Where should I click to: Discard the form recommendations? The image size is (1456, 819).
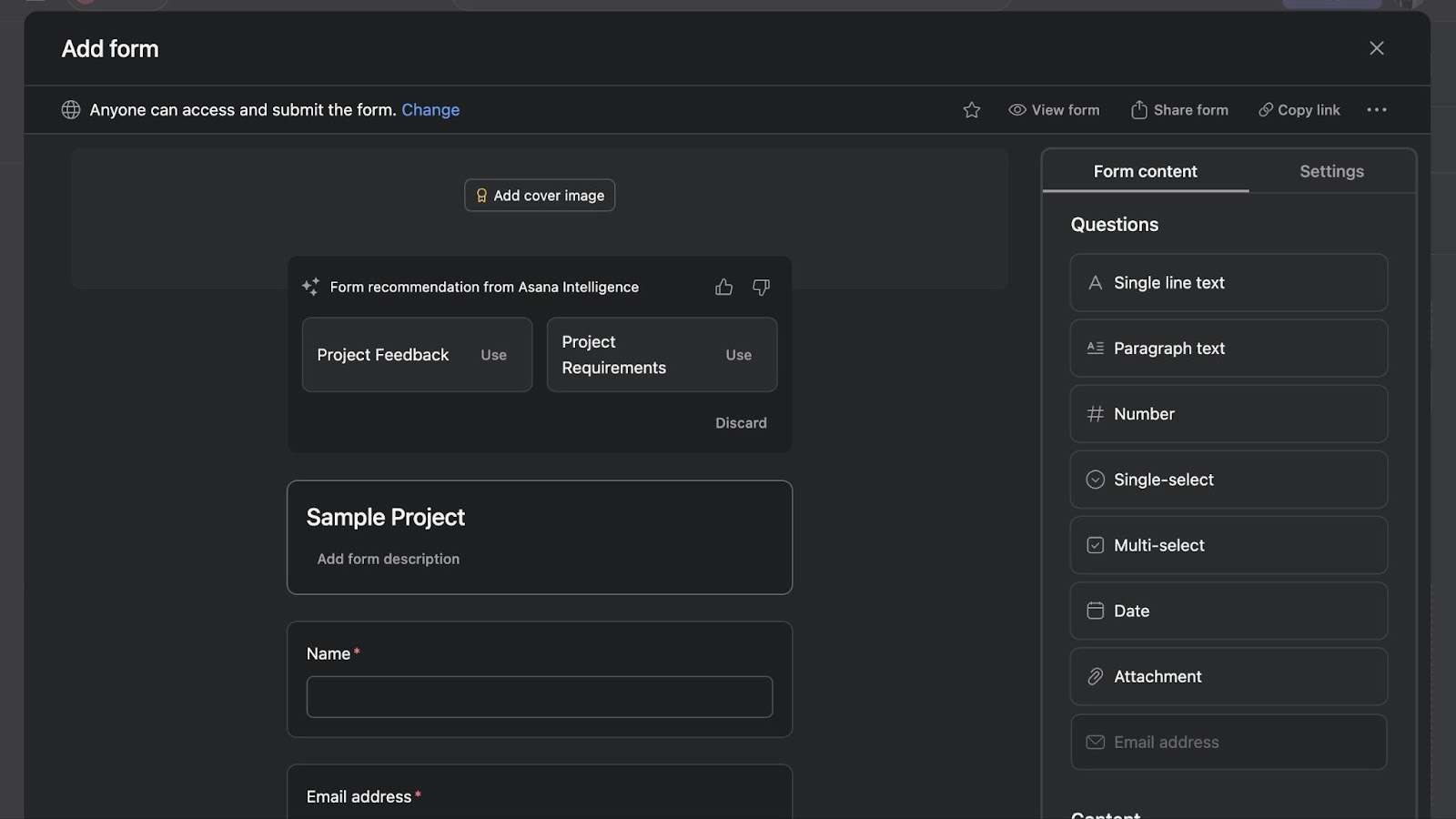741,423
